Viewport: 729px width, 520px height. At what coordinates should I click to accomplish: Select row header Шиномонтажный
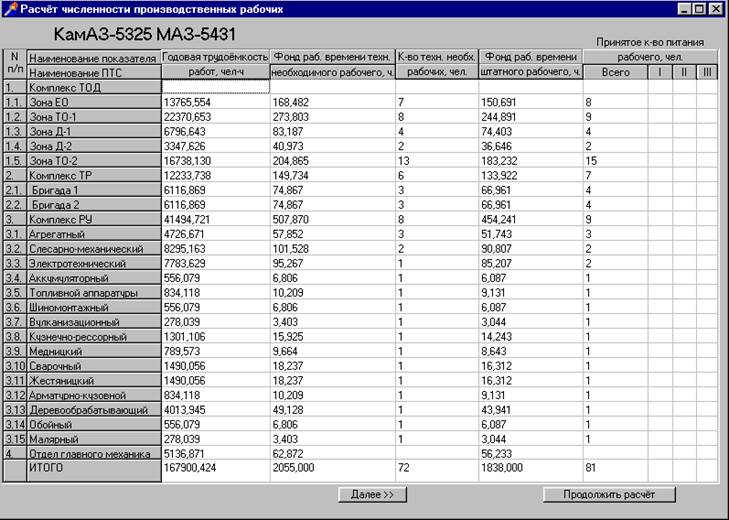94,307
